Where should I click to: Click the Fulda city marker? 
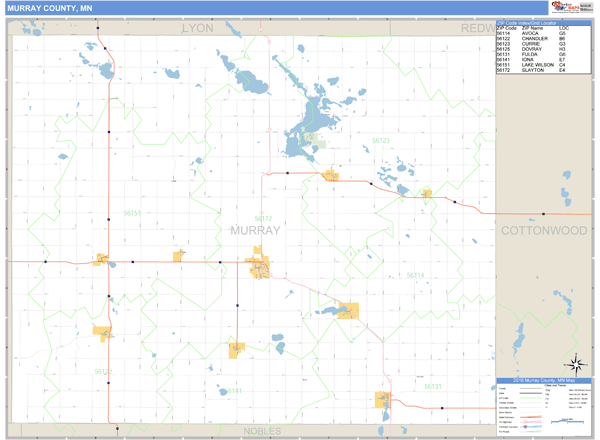click(x=383, y=400)
